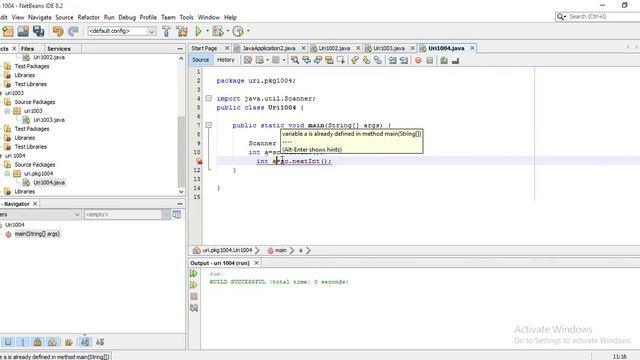Switch editor to Source view

(200, 60)
